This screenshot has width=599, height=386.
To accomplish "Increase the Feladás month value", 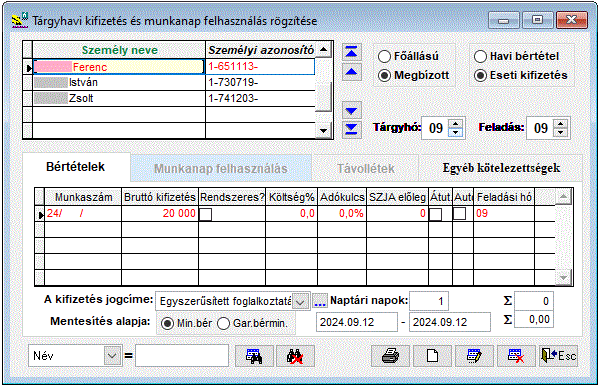I will click(x=560, y=123).
